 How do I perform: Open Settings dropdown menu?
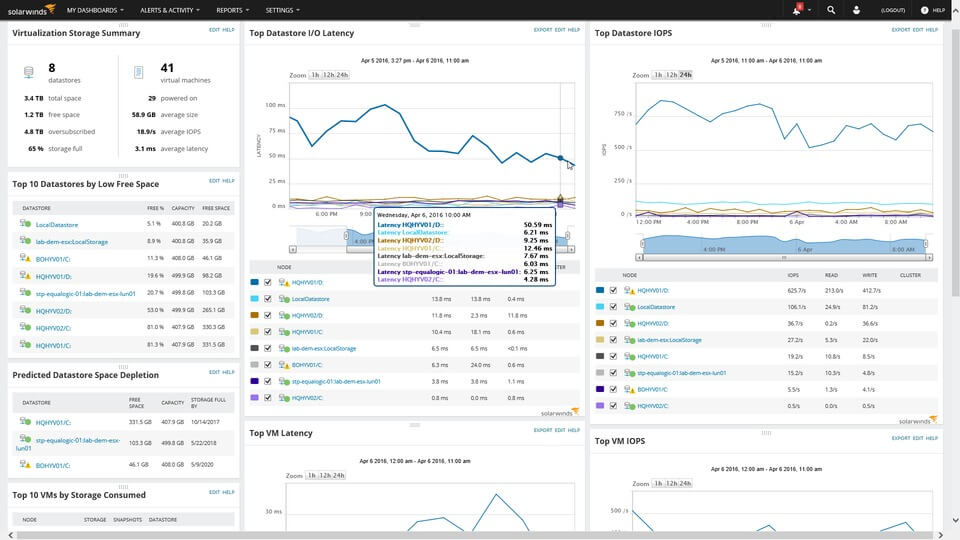282,10
